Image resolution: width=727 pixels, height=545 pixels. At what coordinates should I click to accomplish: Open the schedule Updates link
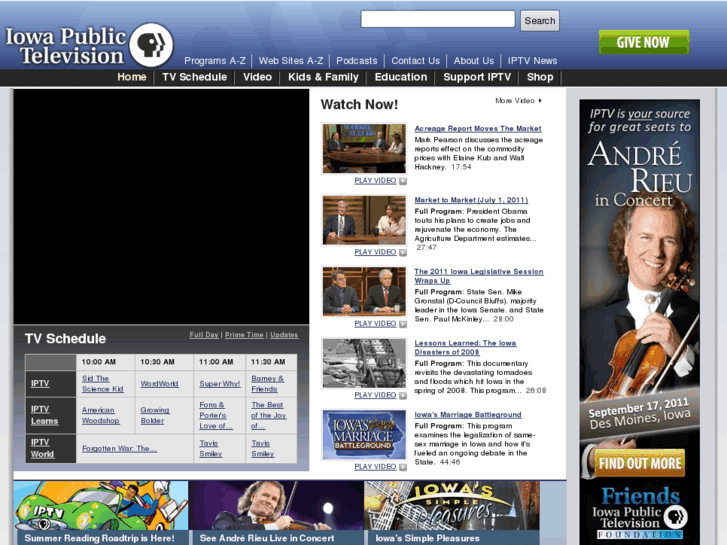284,335
